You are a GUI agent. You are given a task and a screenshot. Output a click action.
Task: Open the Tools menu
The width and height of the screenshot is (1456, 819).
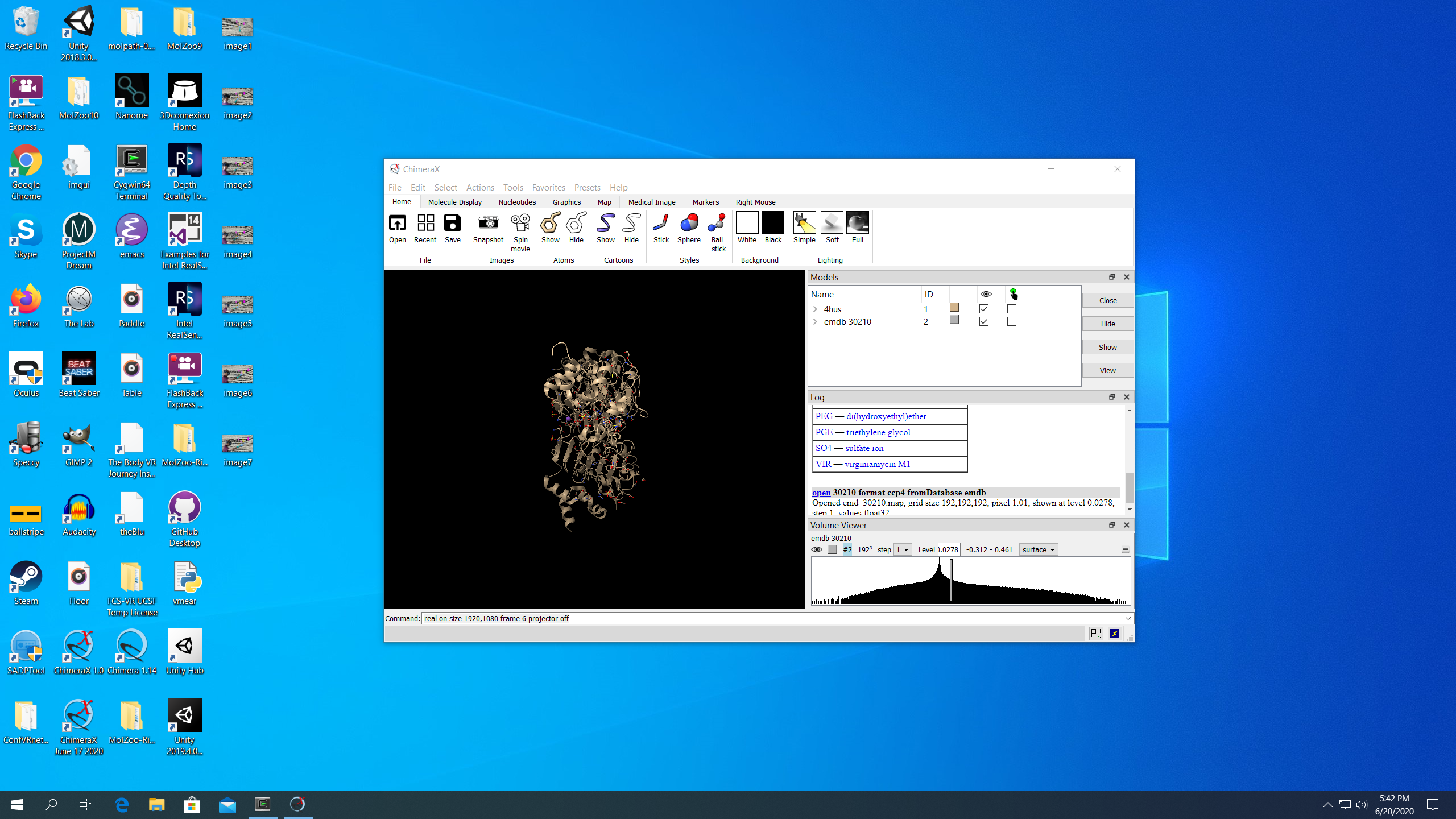tap(512, 187)
